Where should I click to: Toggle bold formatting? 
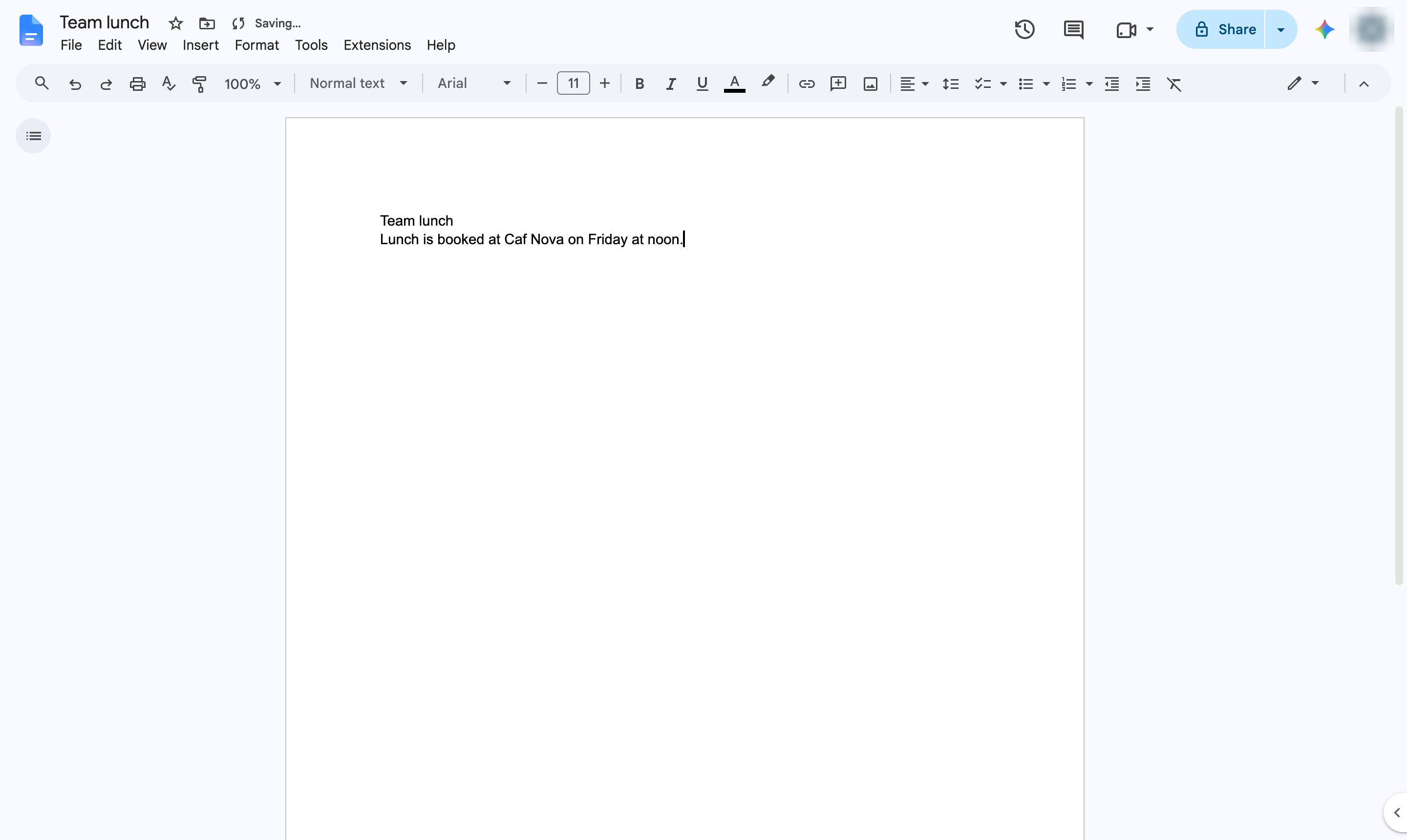click(639, 84)
